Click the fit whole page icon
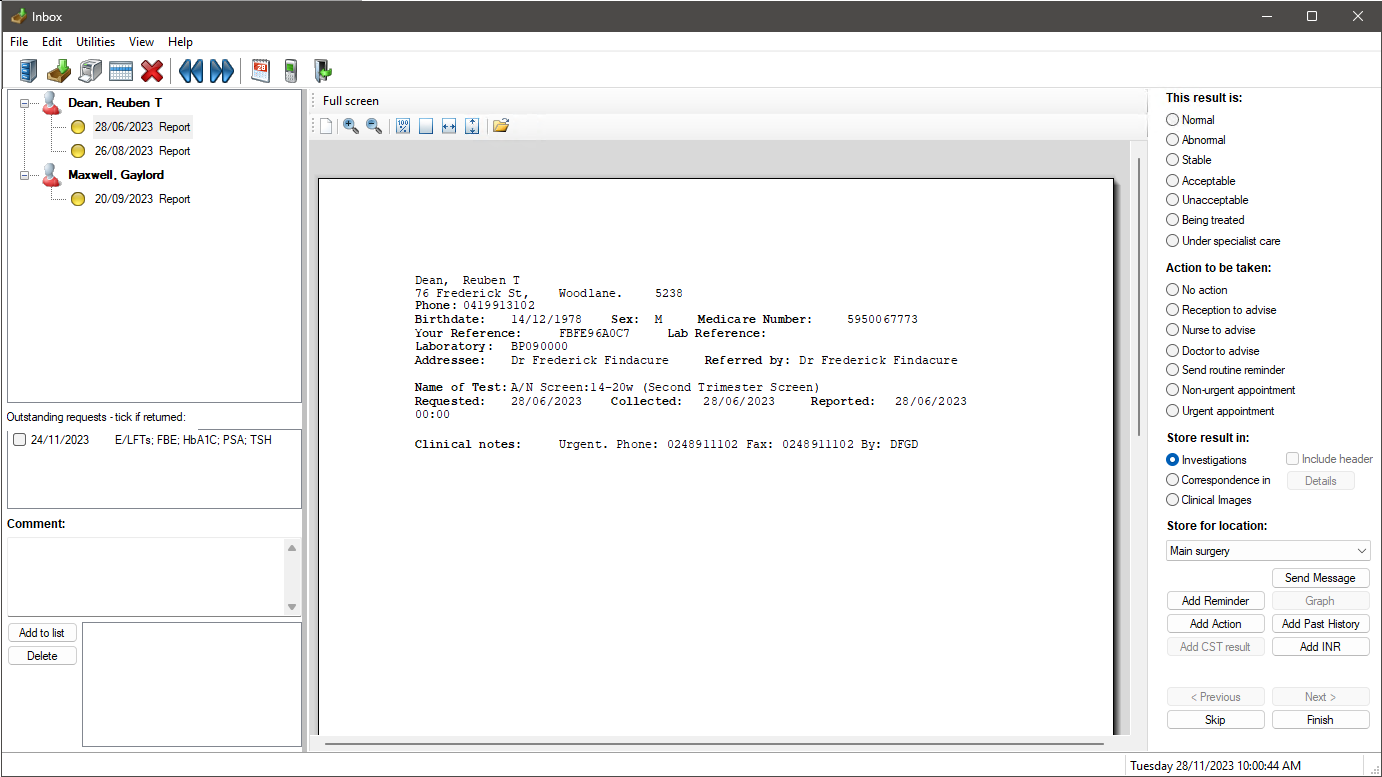 click(426, 126)
